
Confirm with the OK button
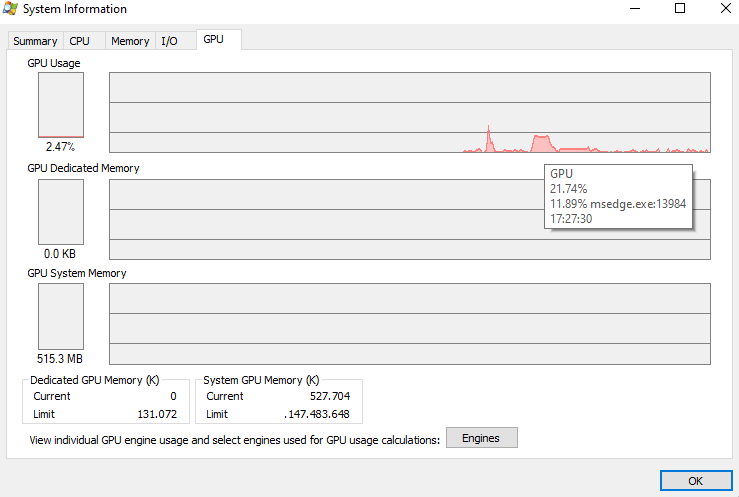click(696, 481)
